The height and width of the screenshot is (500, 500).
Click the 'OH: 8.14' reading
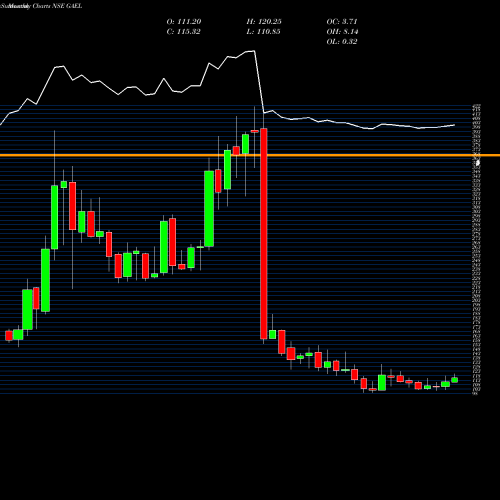(342, 32)
